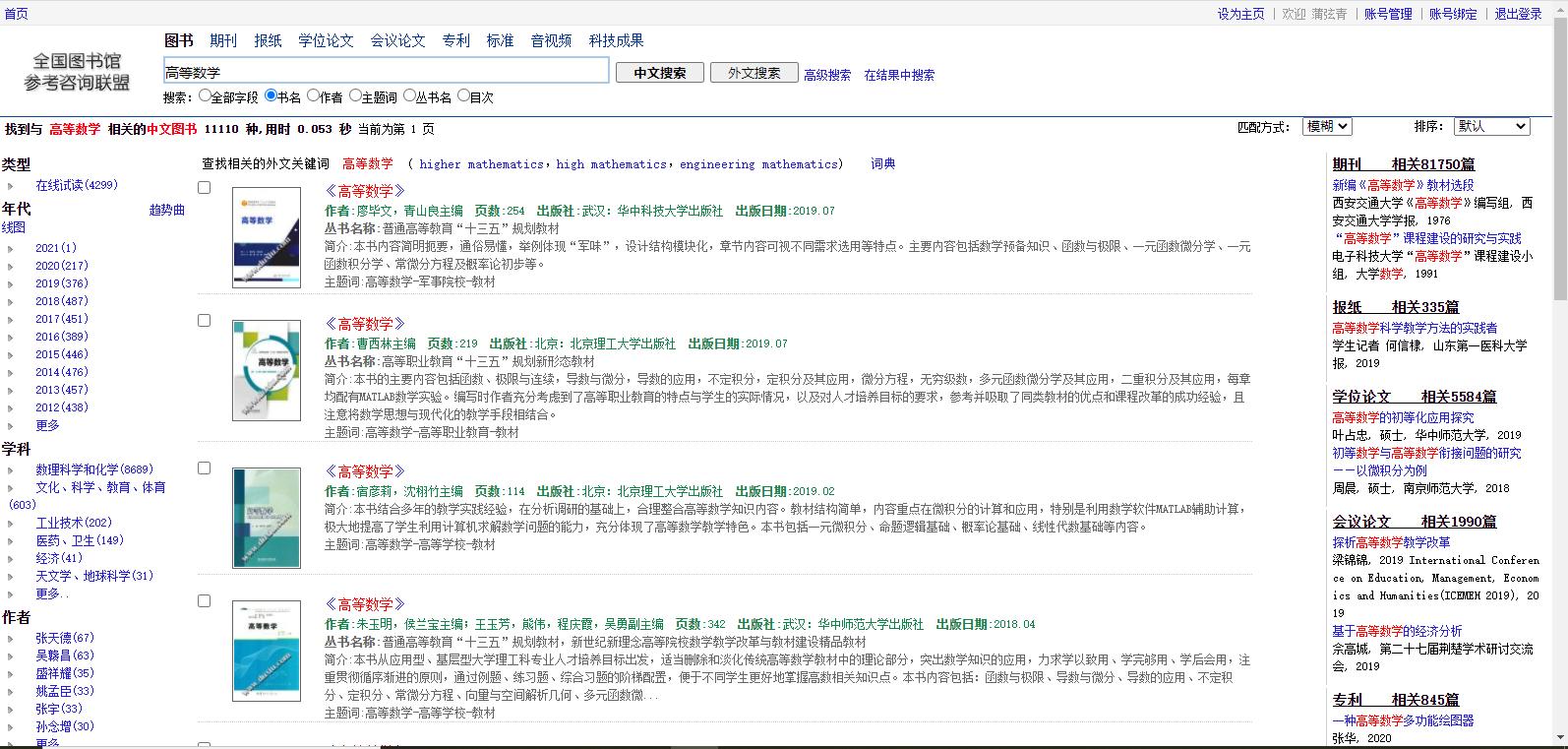1568x749 pixels.
Task: Expand the 2021(1) year arrow
Action: click(x=11, y=249)
